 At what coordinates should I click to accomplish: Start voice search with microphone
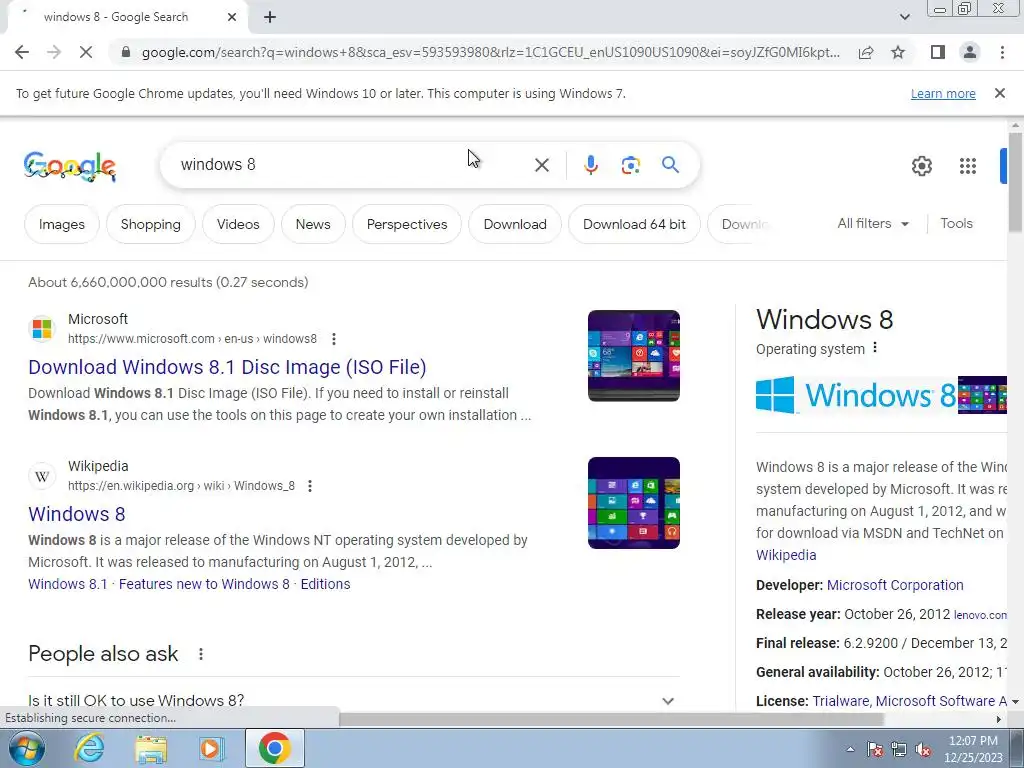(x=590, y=165)
